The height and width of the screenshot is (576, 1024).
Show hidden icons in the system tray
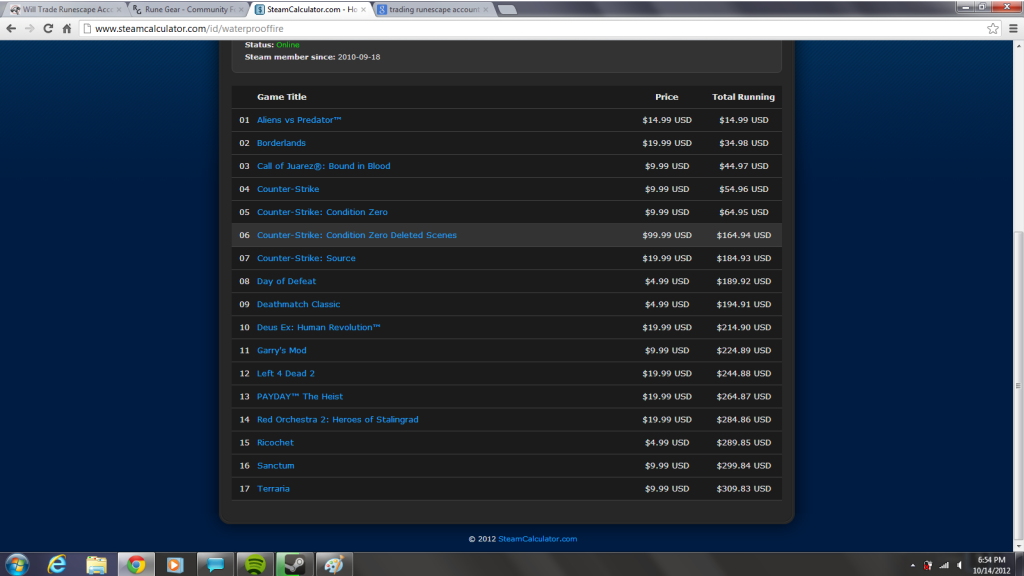(913, 563)
